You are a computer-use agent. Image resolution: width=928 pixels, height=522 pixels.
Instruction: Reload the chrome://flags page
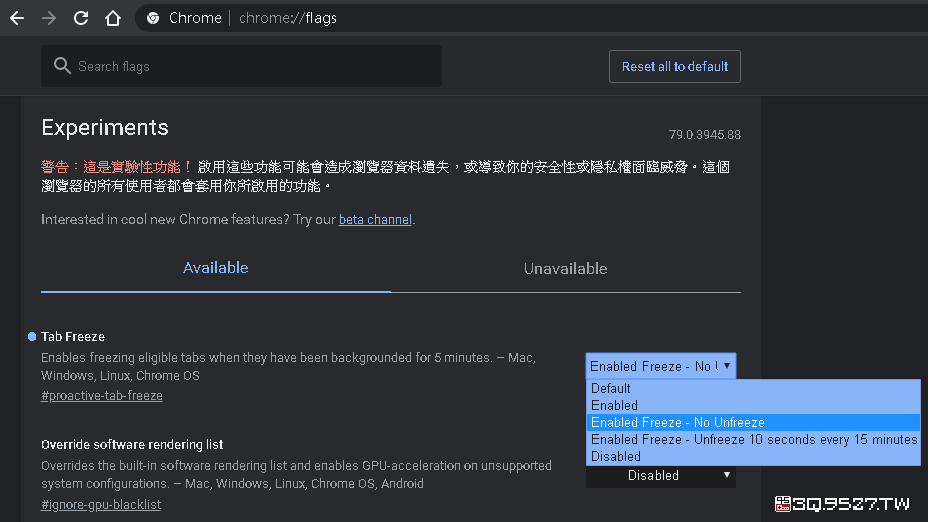81,18
